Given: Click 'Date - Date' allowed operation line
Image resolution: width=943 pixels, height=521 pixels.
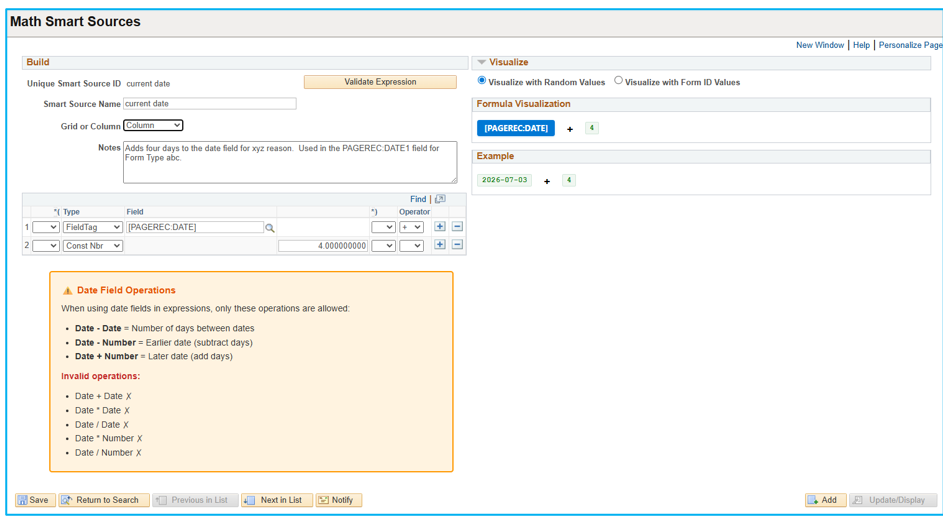Looking at the screenshot, I should tap(165, 328).
